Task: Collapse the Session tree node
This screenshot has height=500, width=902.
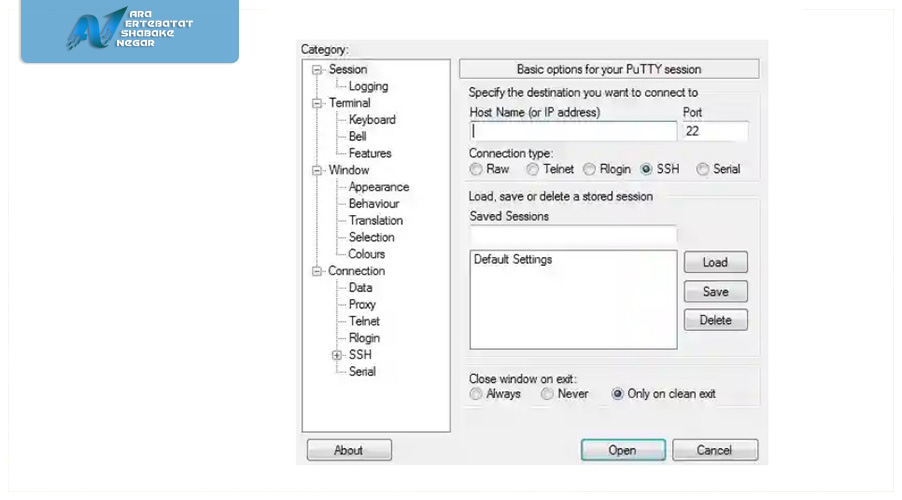Action: (316, 70)
